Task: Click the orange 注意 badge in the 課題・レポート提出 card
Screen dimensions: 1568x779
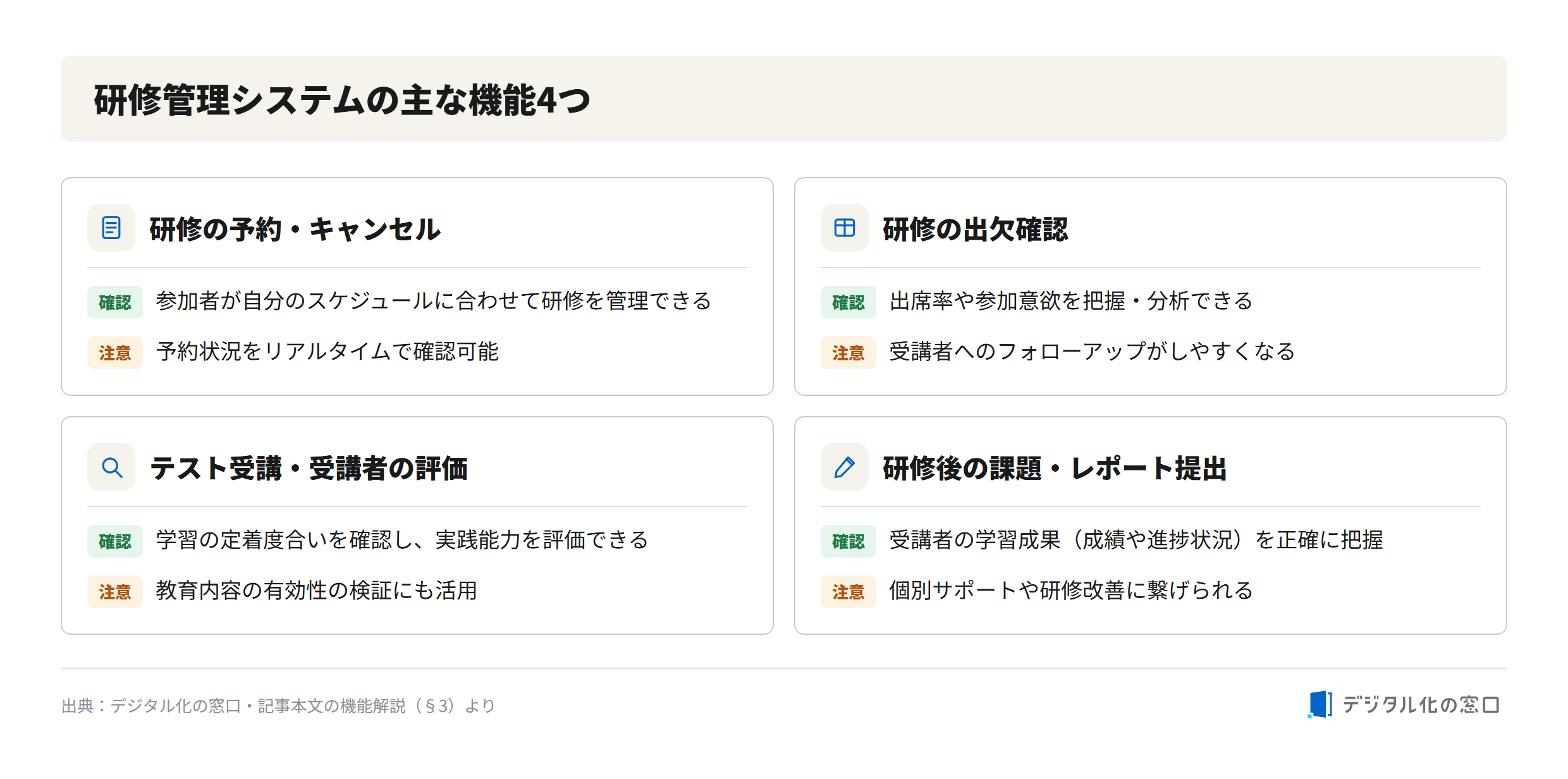Action: coord(848,592)
